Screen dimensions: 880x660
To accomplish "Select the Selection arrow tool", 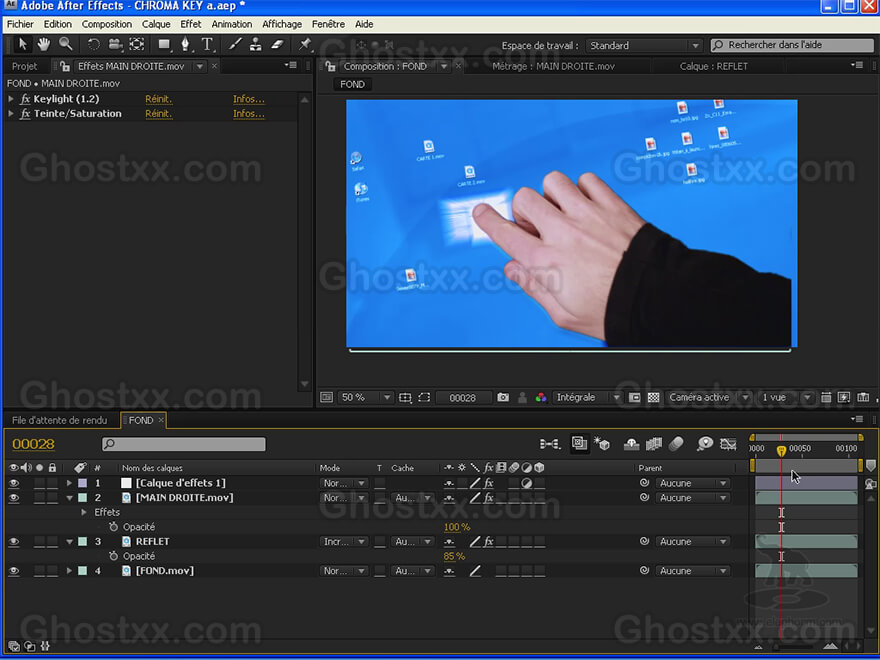I will tap(22, 44).
